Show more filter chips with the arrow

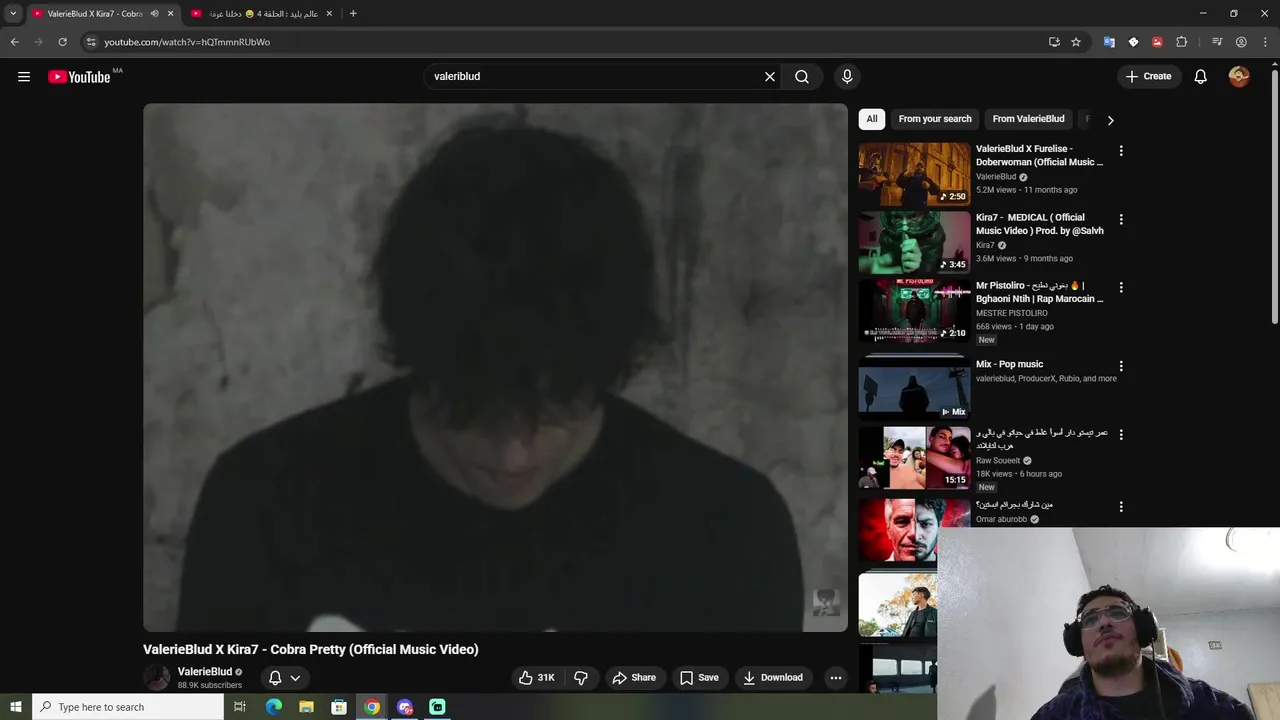[1110, 120]
